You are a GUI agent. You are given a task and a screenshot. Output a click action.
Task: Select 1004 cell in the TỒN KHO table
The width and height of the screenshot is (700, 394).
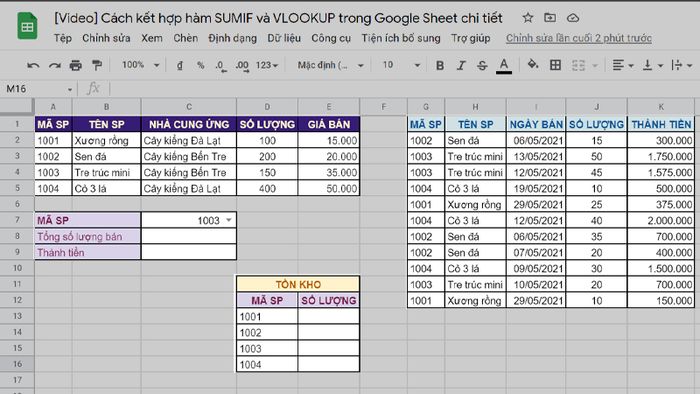coord(267,365)
